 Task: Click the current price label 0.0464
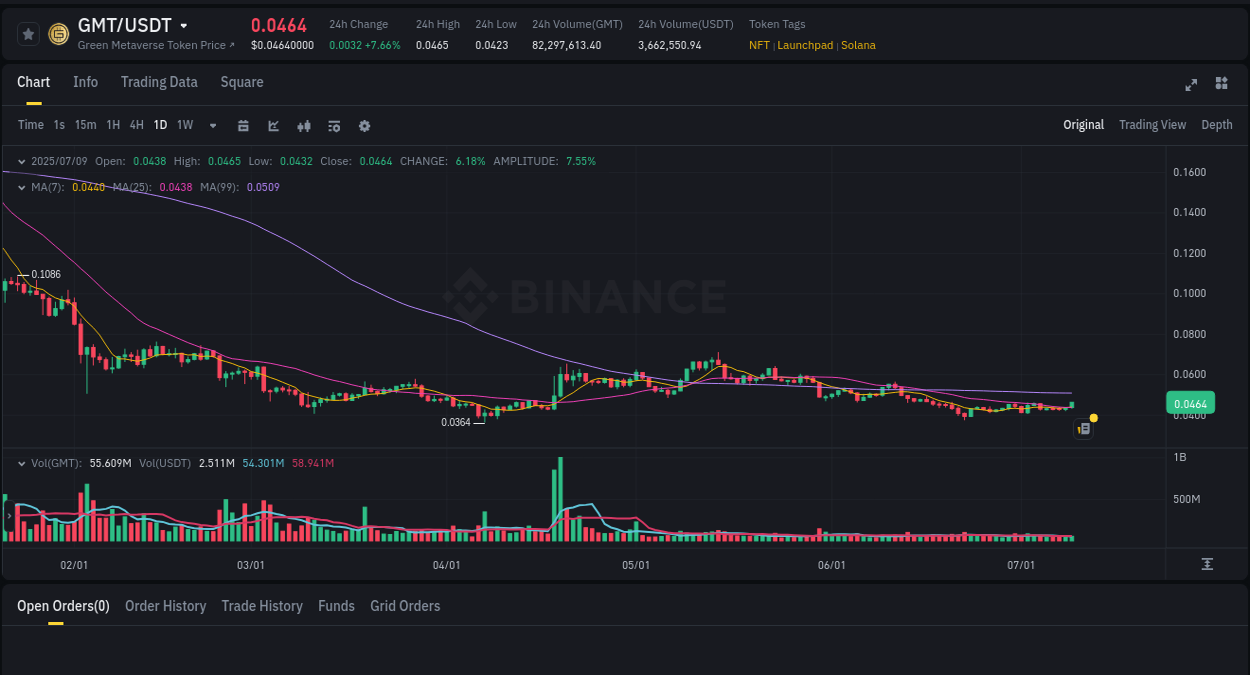[x=1190, y=402]
